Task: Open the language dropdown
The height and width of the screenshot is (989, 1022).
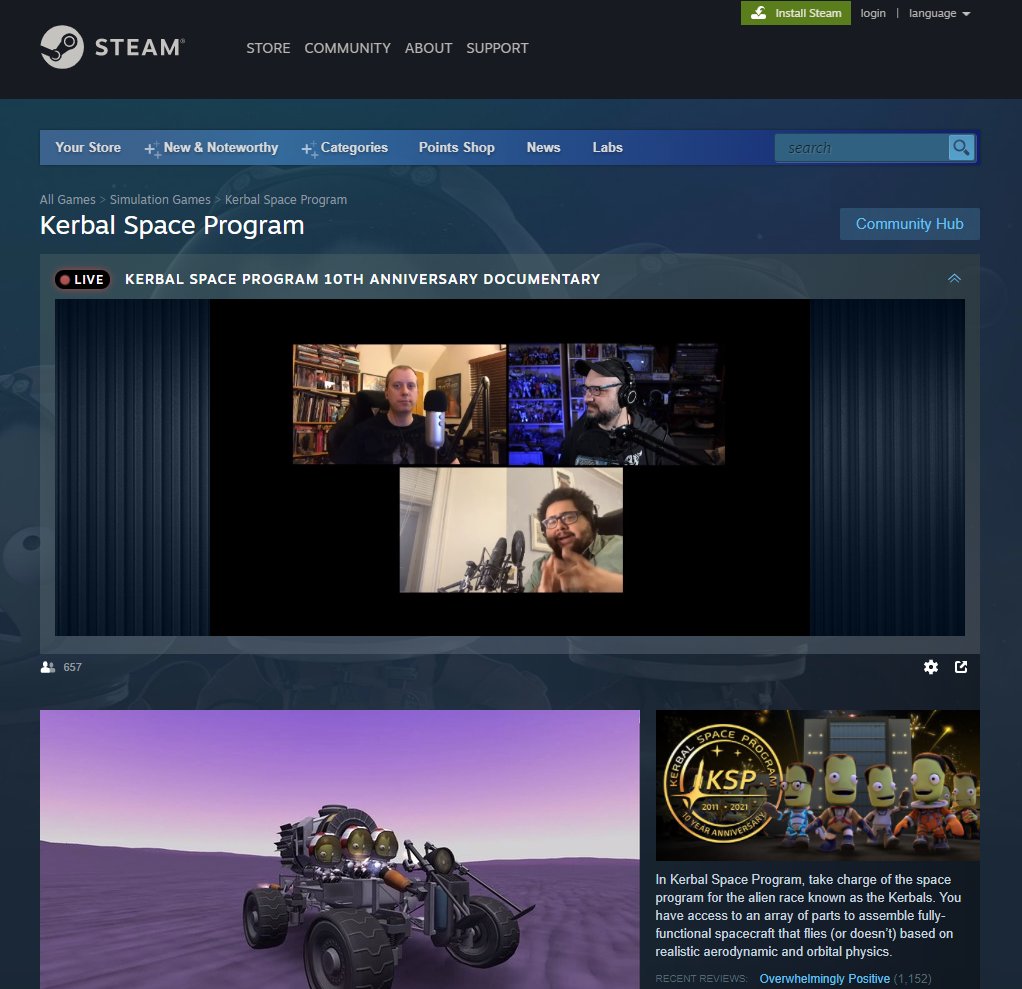Action: (939, 13)
